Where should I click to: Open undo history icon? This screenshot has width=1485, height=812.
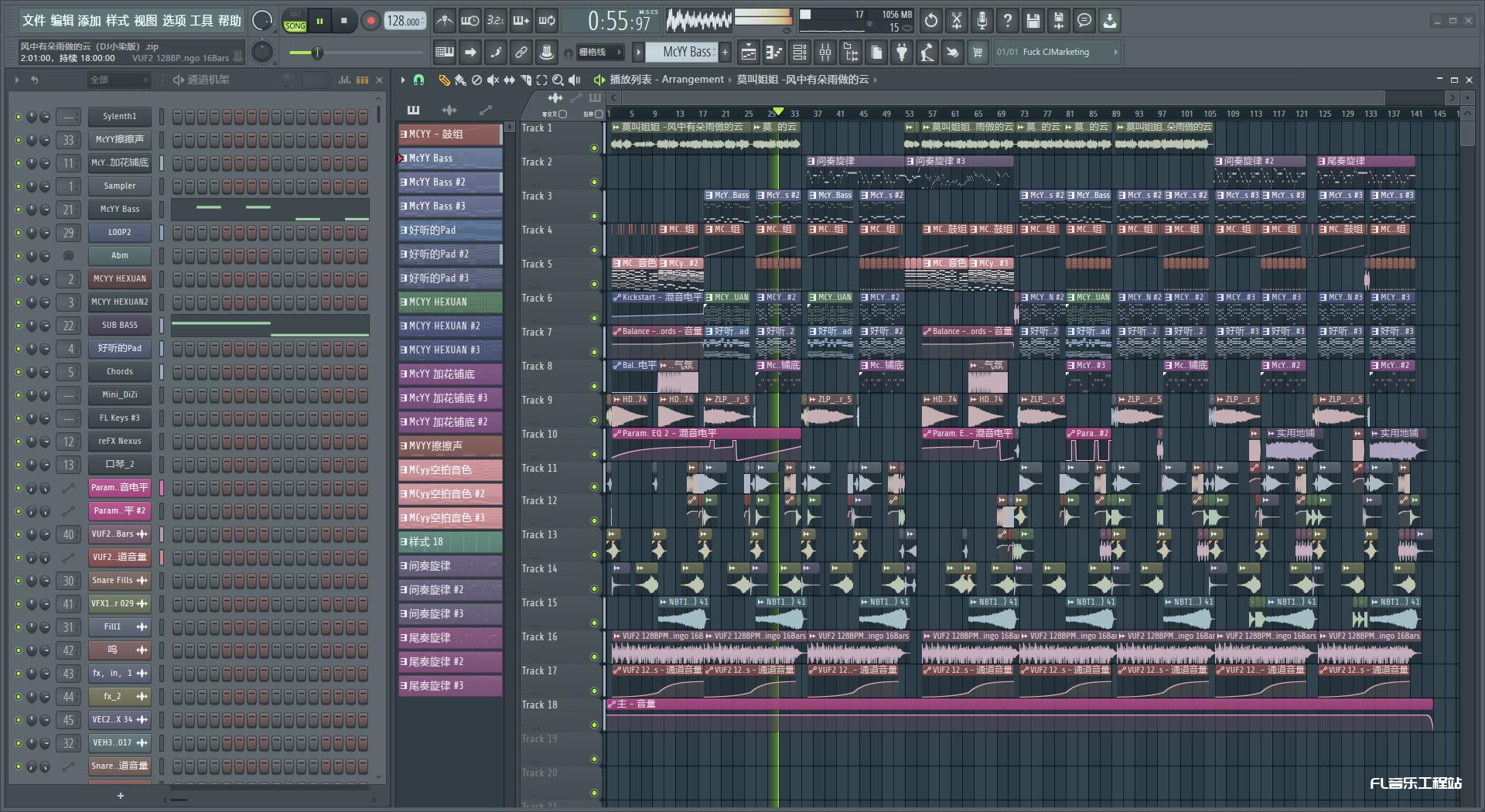[931, 21]
